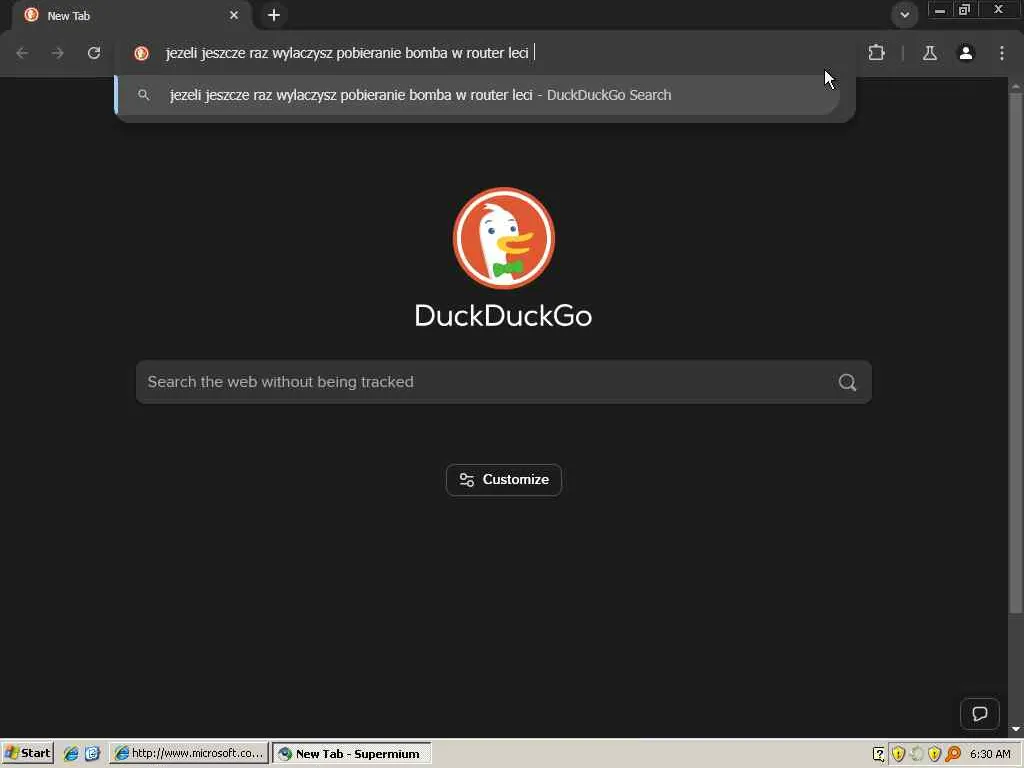Viewport: 1024px width, 768px height.
Task: Reload the current page
Action: click(94, 53)
